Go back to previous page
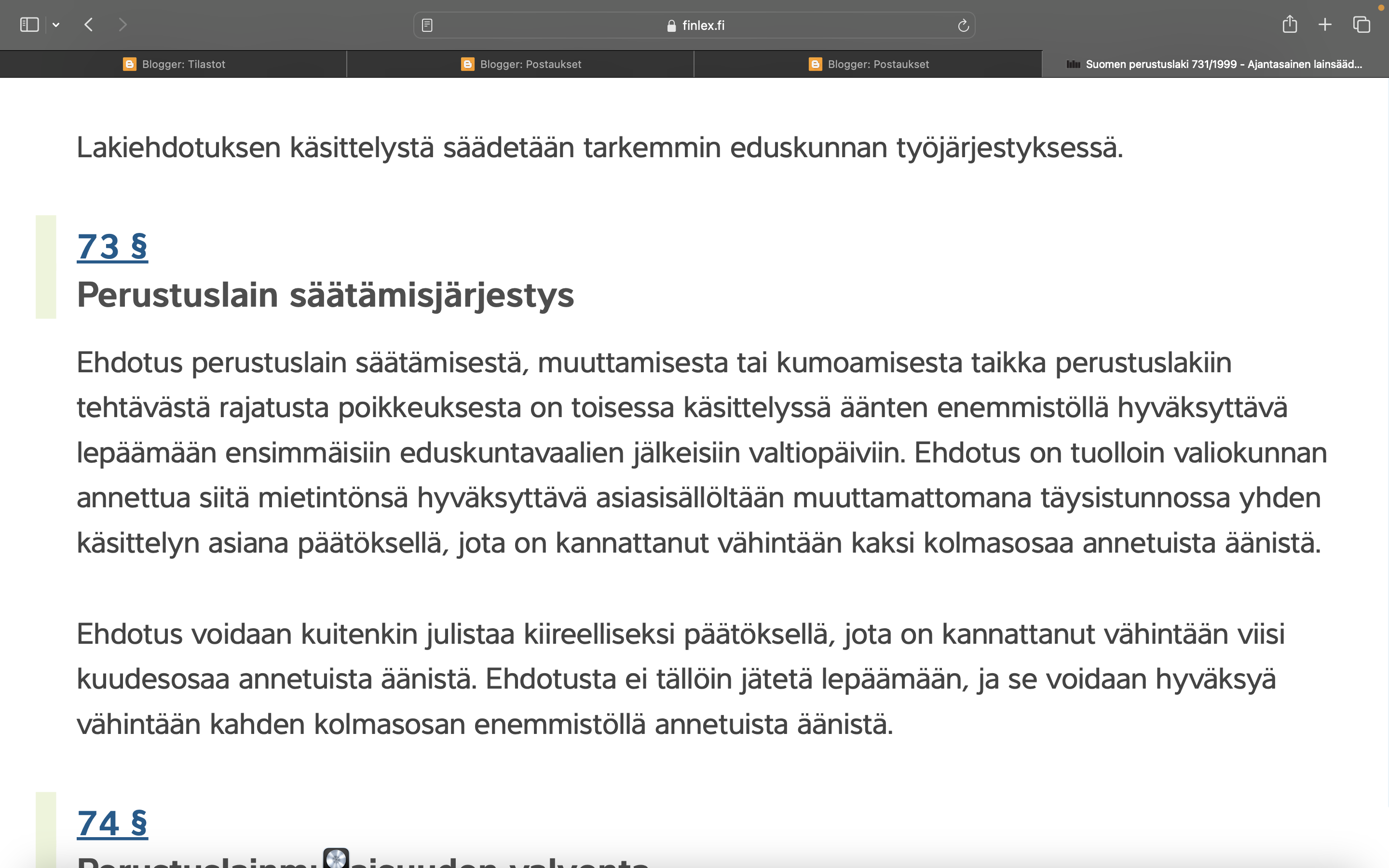Image resolution: width=1389 pixels, height=868 pixels. (x=88, y=25)
